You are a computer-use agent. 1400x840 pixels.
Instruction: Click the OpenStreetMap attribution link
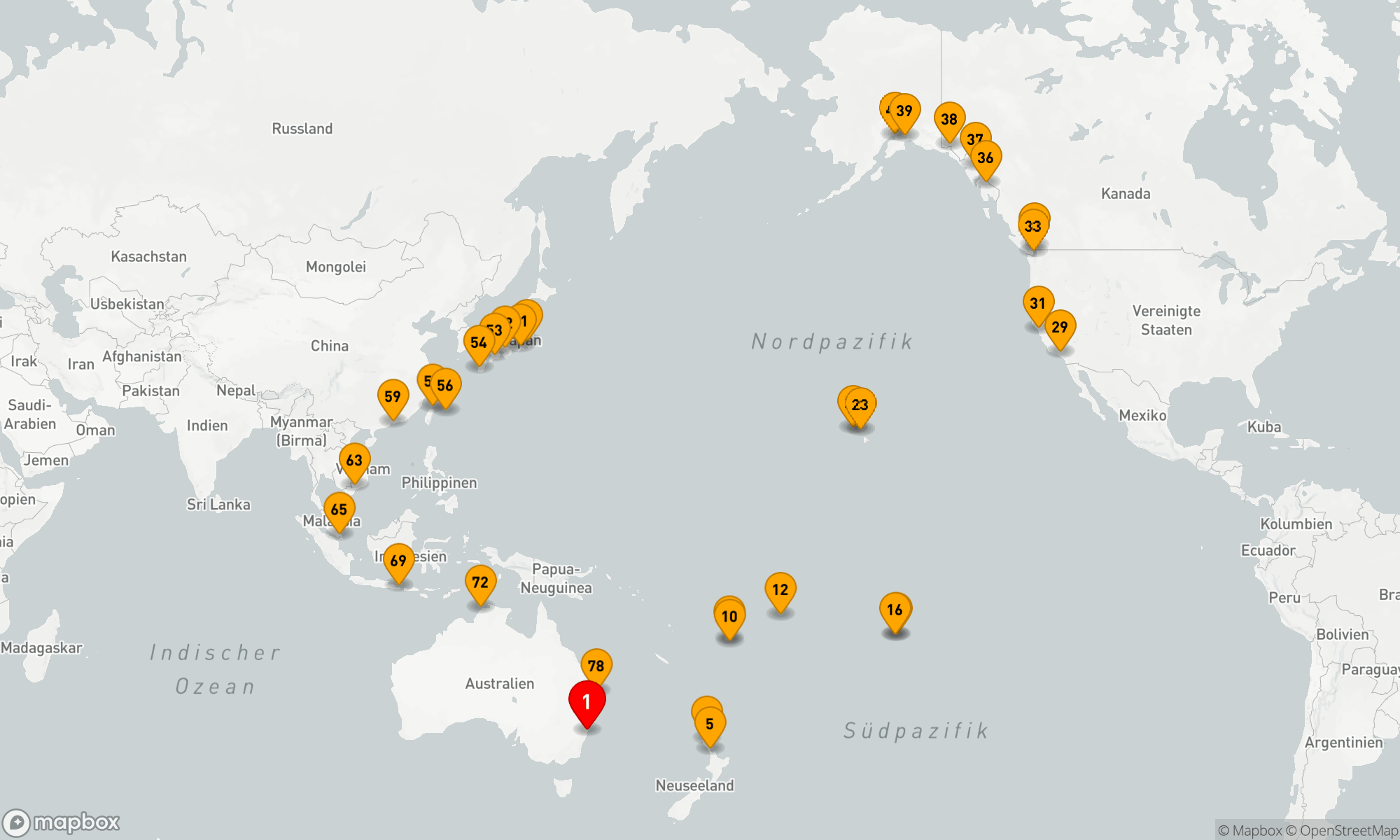pyautogui.click(x=1348, y=831)
